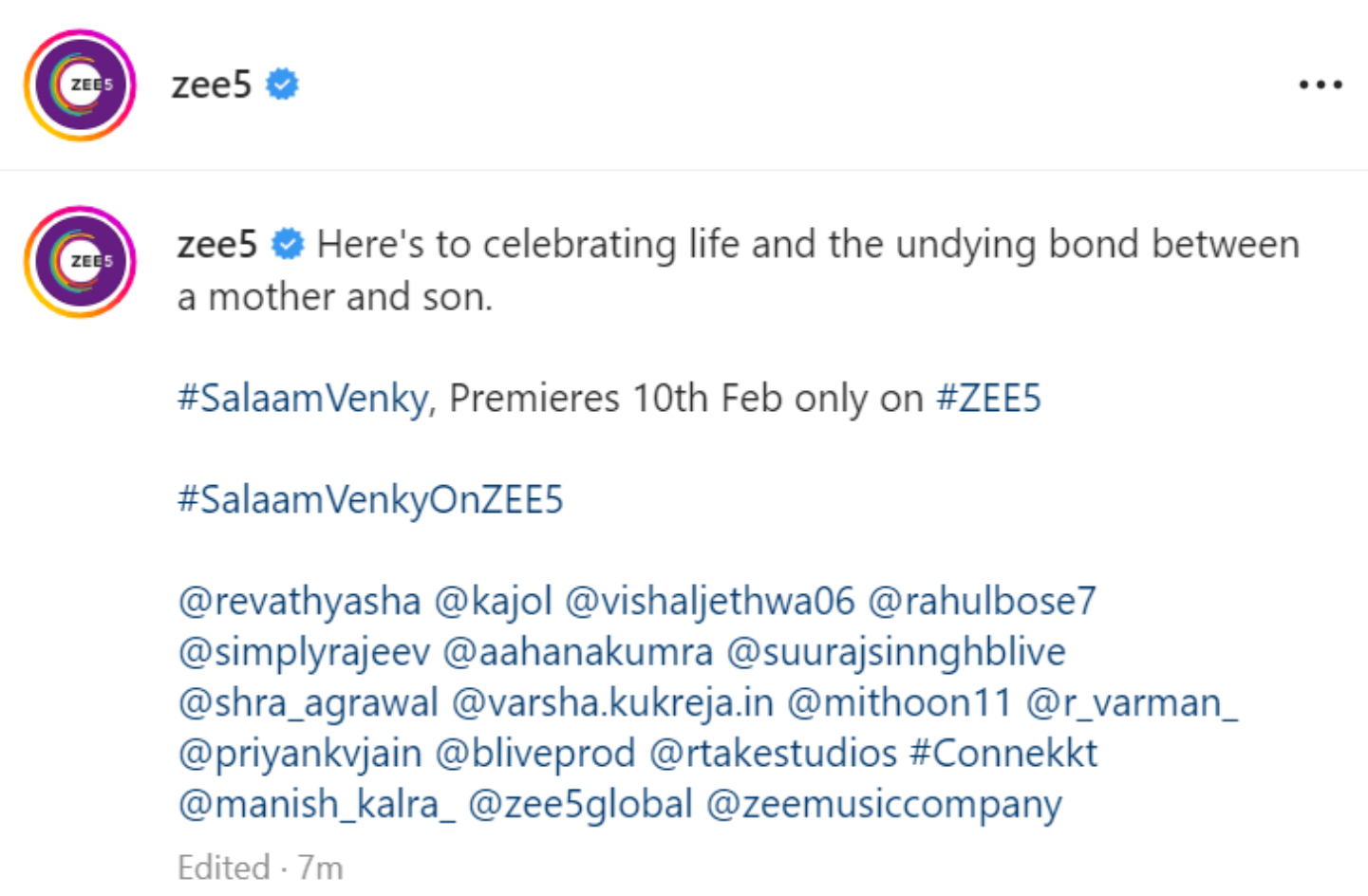The height and width of the screenshot is (896, 1368).
Task: Click the verified badge in the header
Action: click(282, 84)
